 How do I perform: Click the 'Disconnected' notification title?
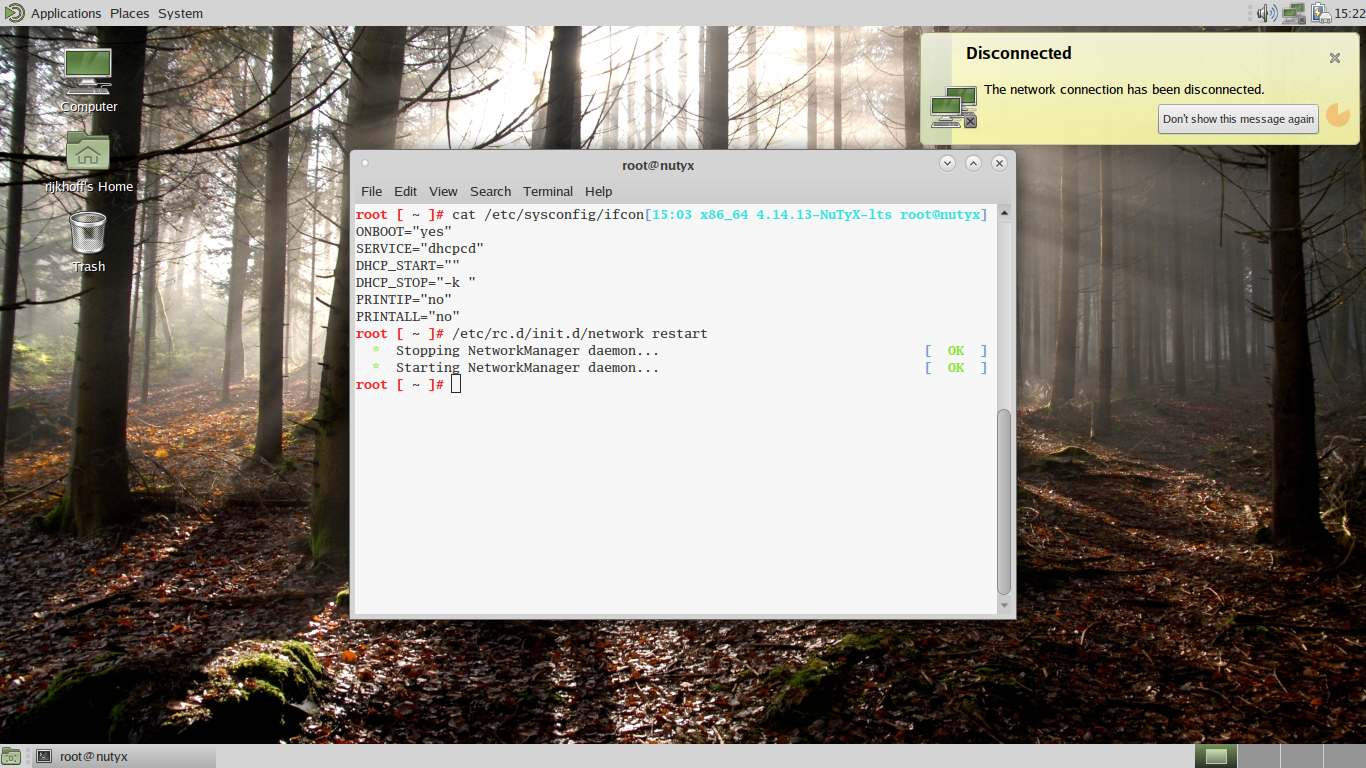coord(1018,54)
